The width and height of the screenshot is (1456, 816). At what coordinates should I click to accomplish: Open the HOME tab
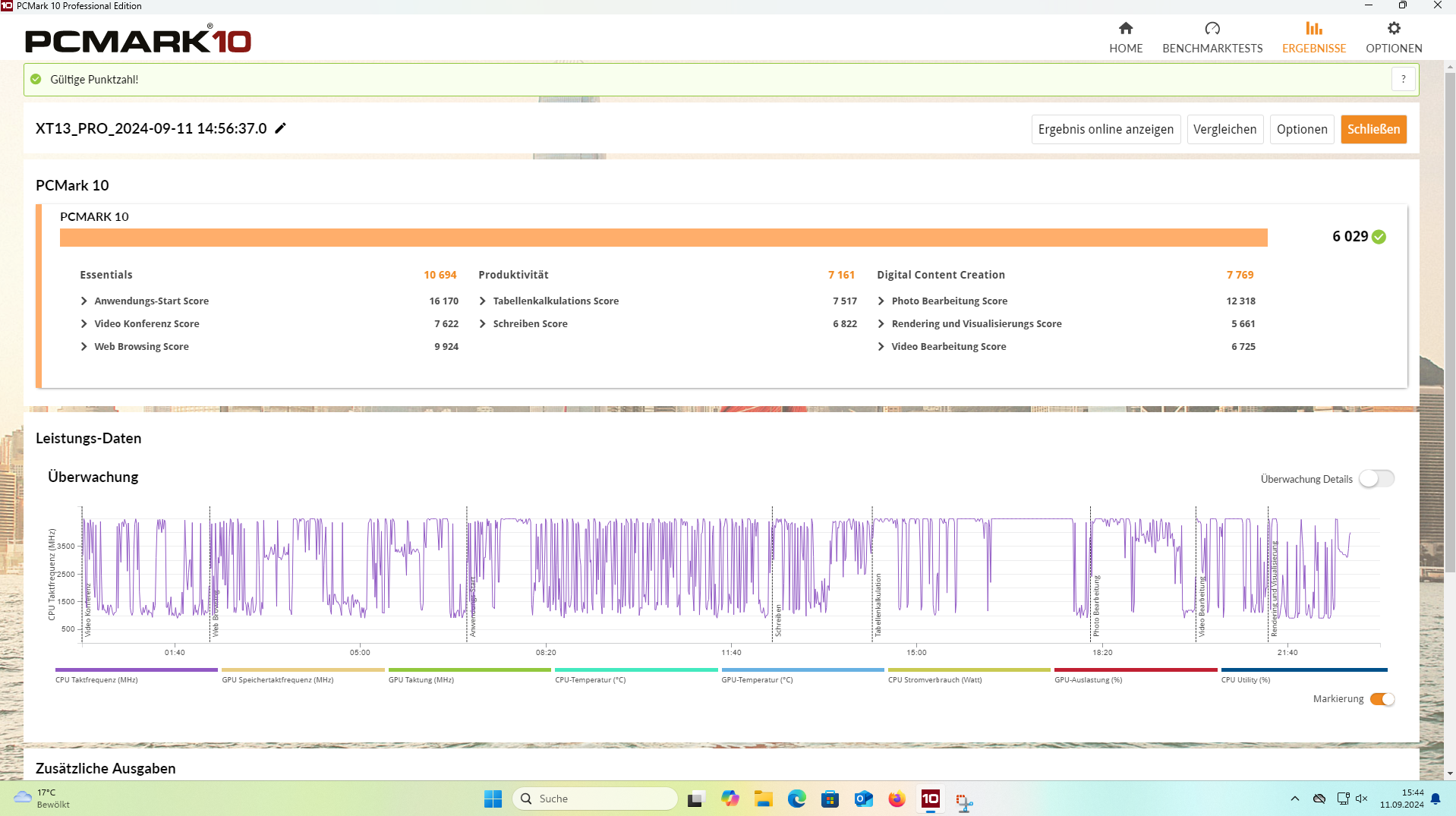click(1125, 37)
